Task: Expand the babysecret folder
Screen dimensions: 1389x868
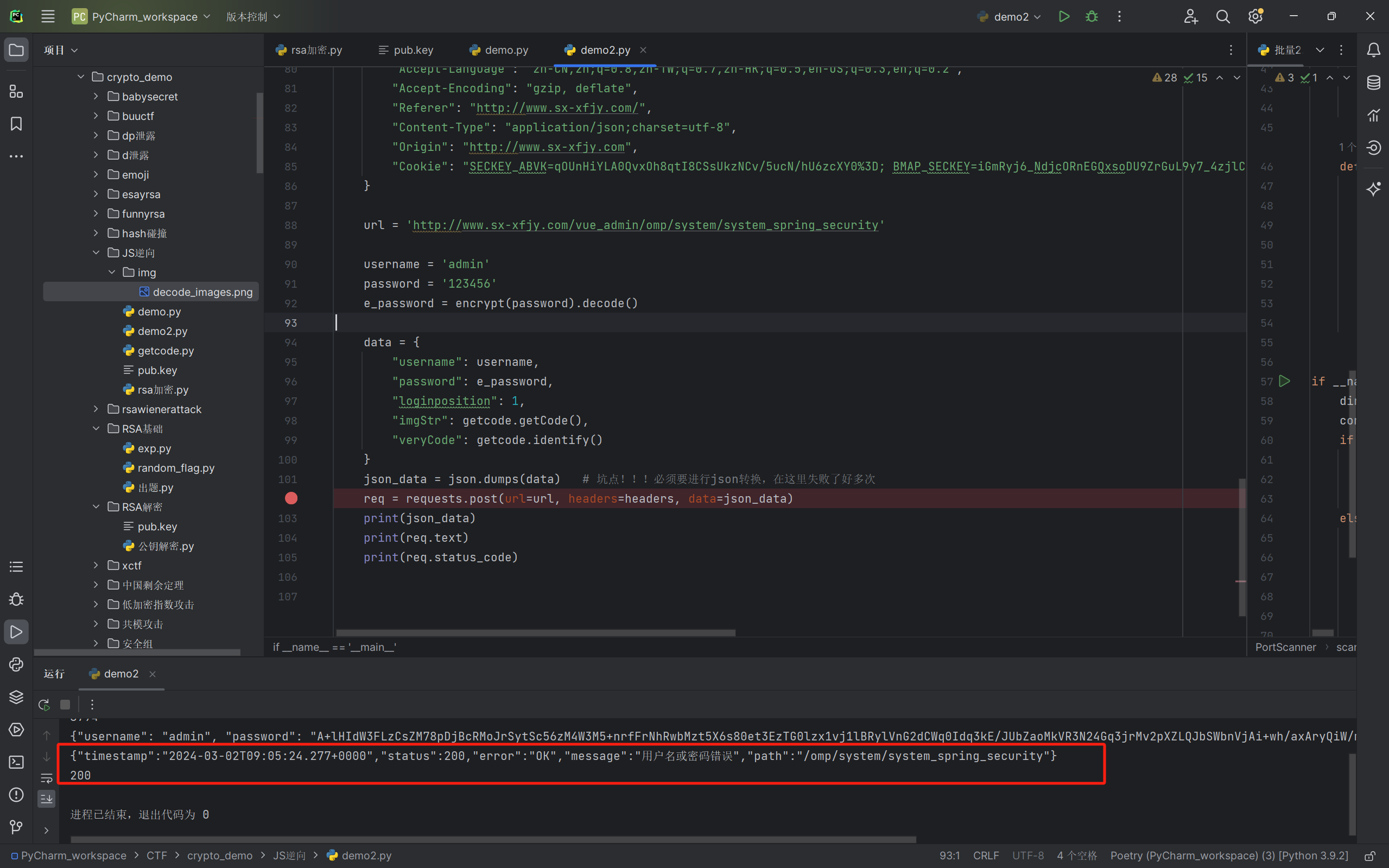Action: (96, 96)
